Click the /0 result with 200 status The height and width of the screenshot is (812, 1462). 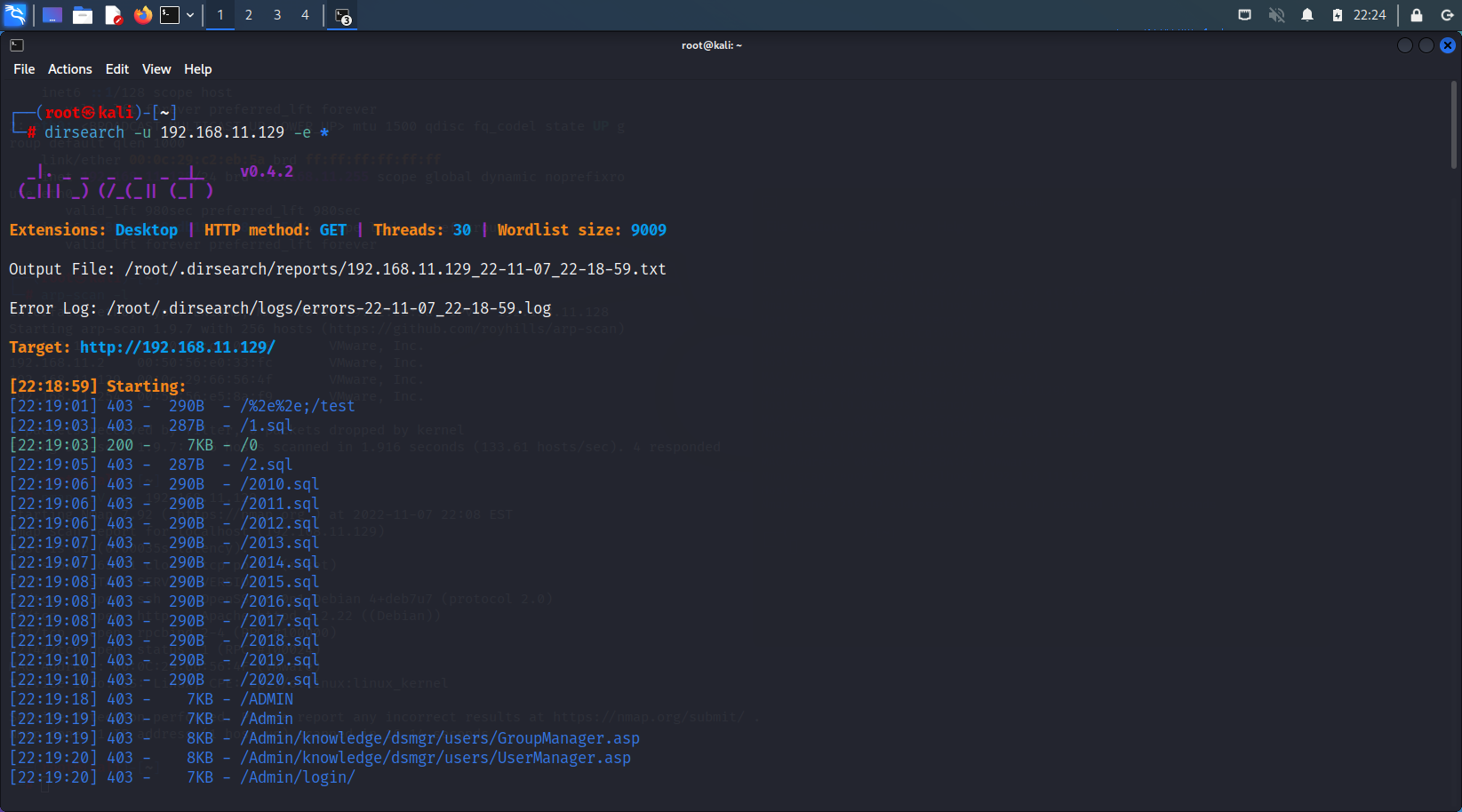133,445
